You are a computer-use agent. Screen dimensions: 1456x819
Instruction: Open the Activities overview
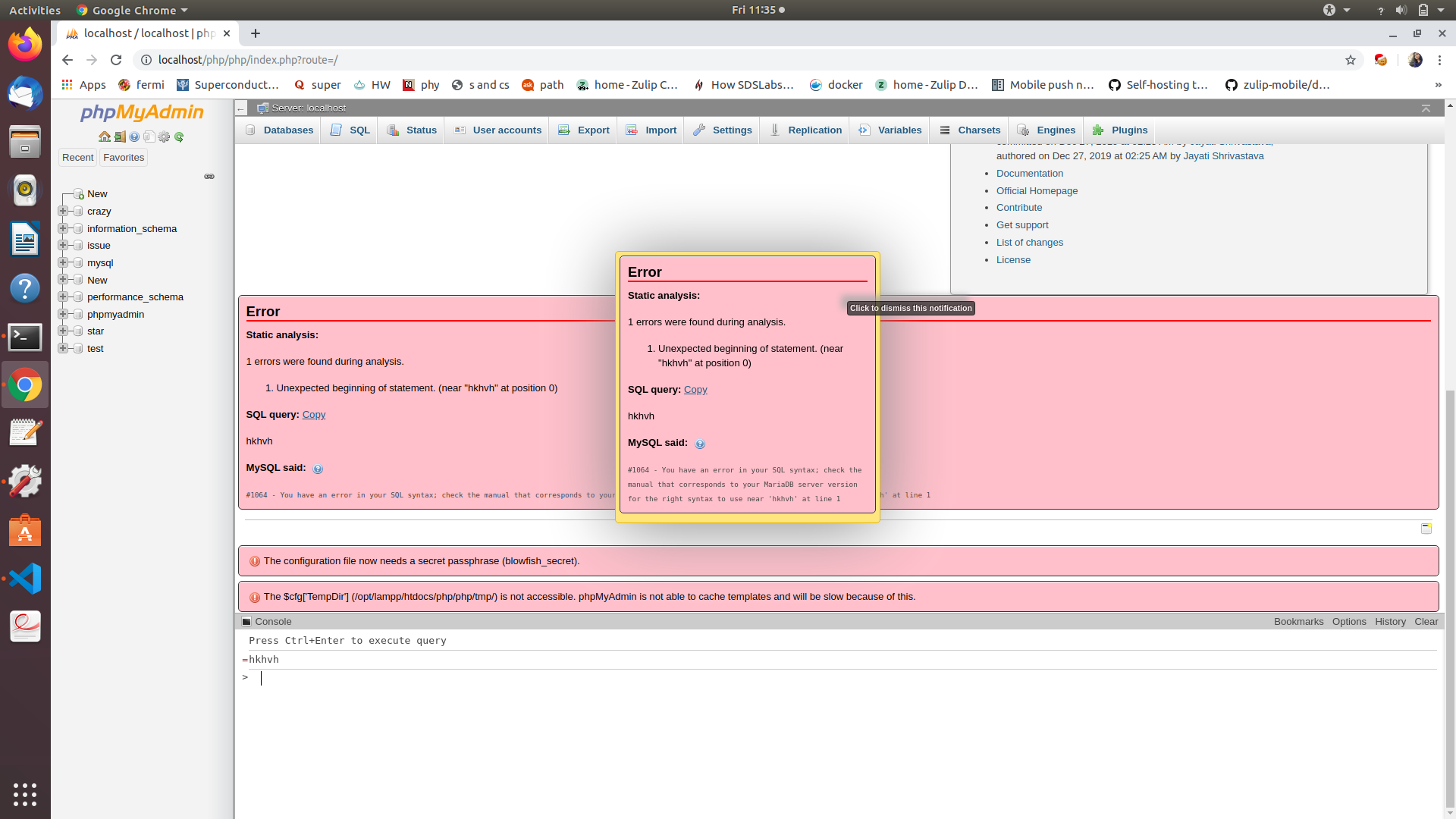click(x=35, y=10)
